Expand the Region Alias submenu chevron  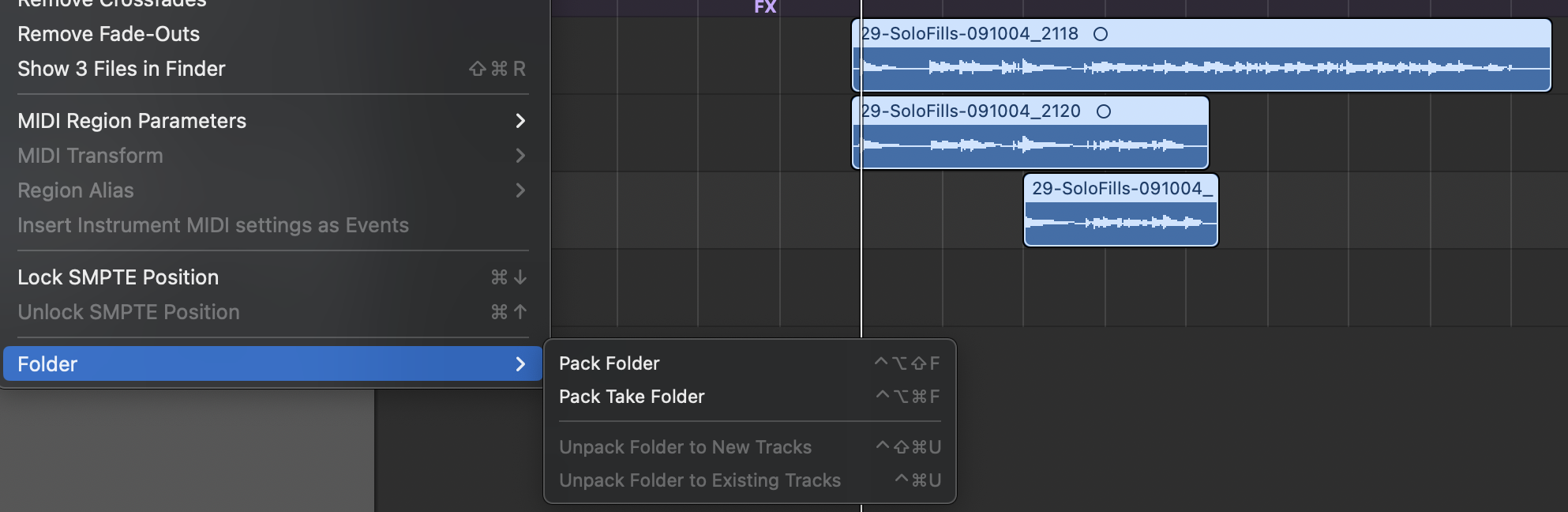click(520, 190)
